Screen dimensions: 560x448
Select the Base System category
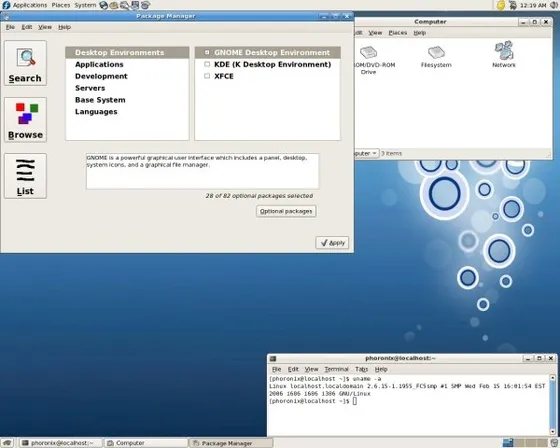point(127,100)
